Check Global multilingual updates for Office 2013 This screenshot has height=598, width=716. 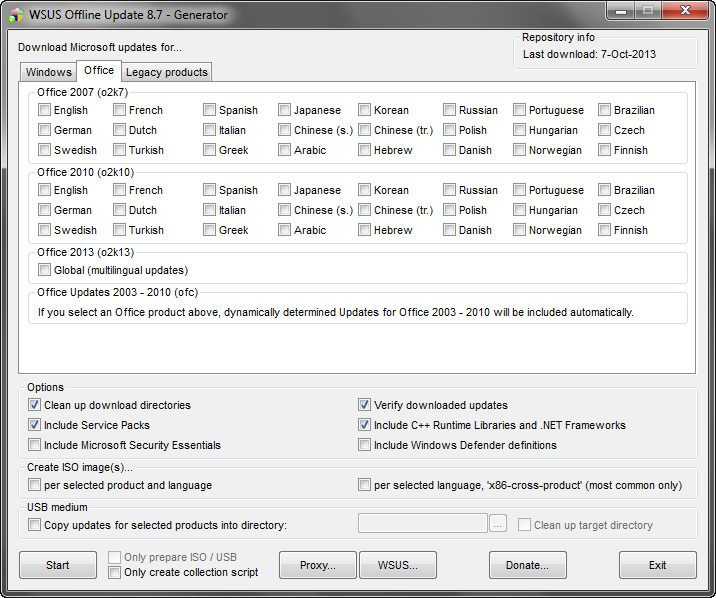[44, 270]
